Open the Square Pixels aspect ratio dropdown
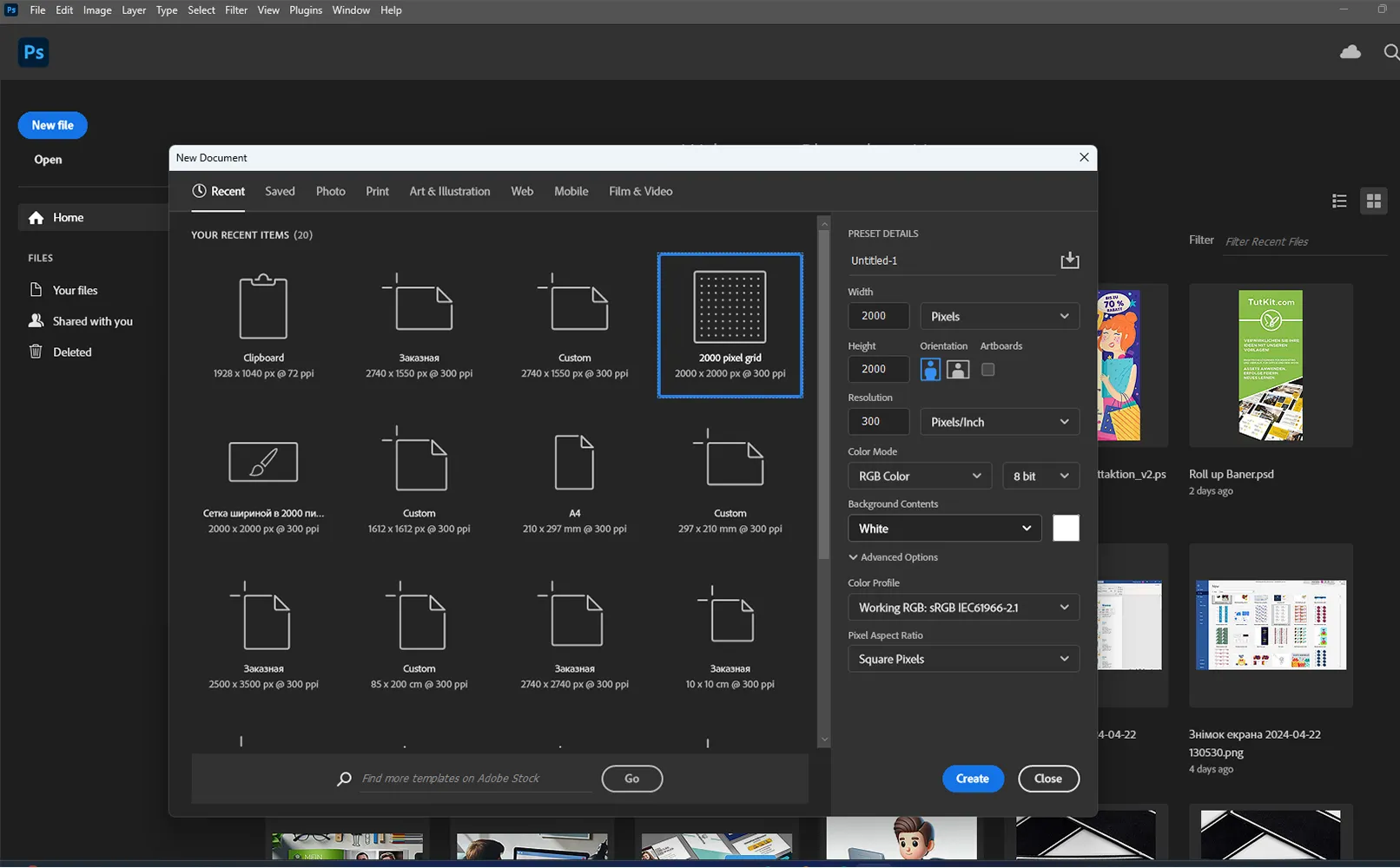This screenshot has height=868, width=1400. pos(963,659)
